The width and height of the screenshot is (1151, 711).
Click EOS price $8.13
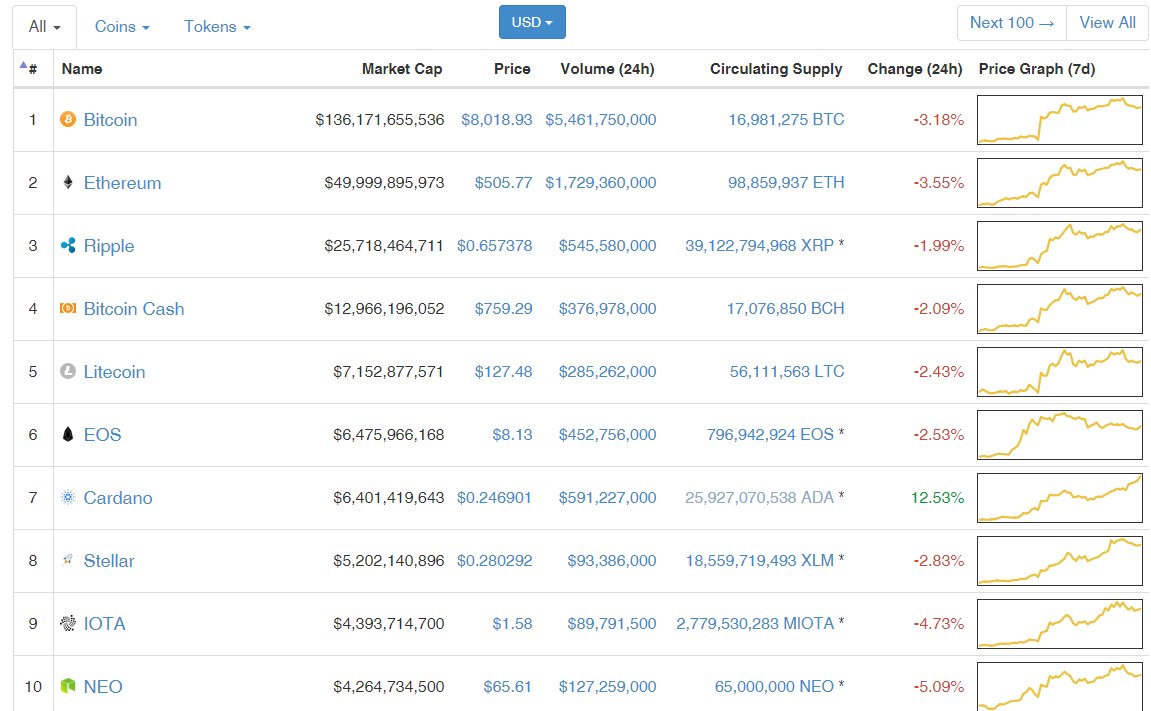click(512, 434)
